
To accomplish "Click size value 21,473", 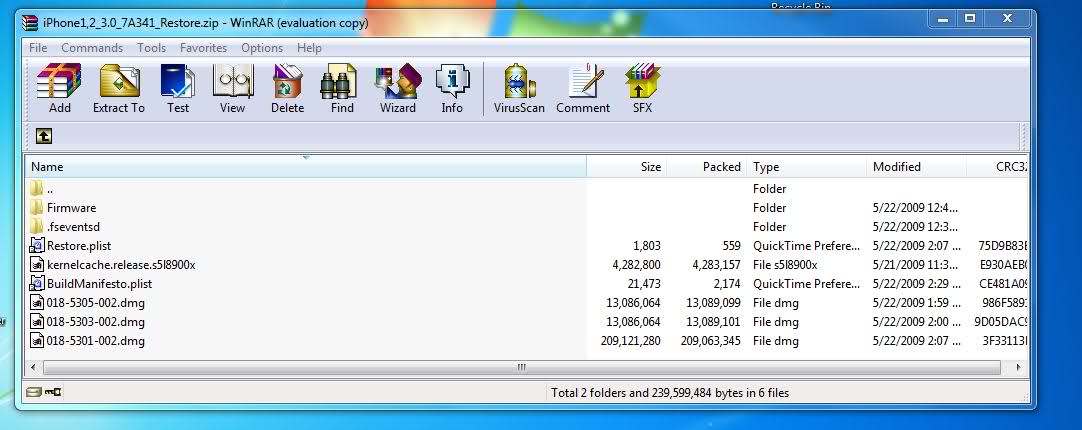I will 642,283.
